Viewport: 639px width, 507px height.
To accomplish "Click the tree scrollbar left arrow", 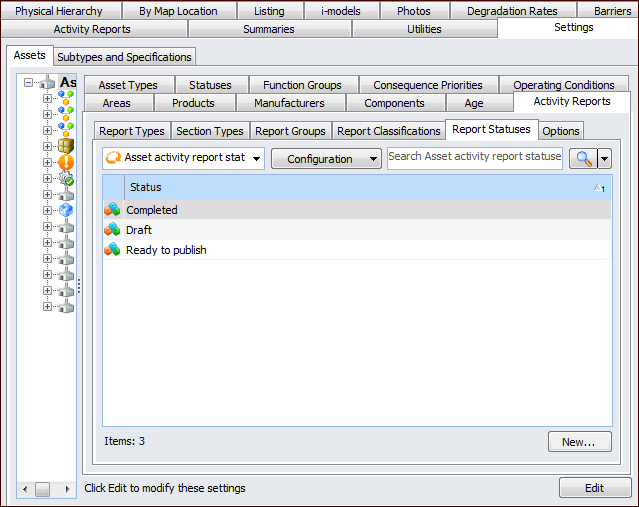I will point(25,489).
